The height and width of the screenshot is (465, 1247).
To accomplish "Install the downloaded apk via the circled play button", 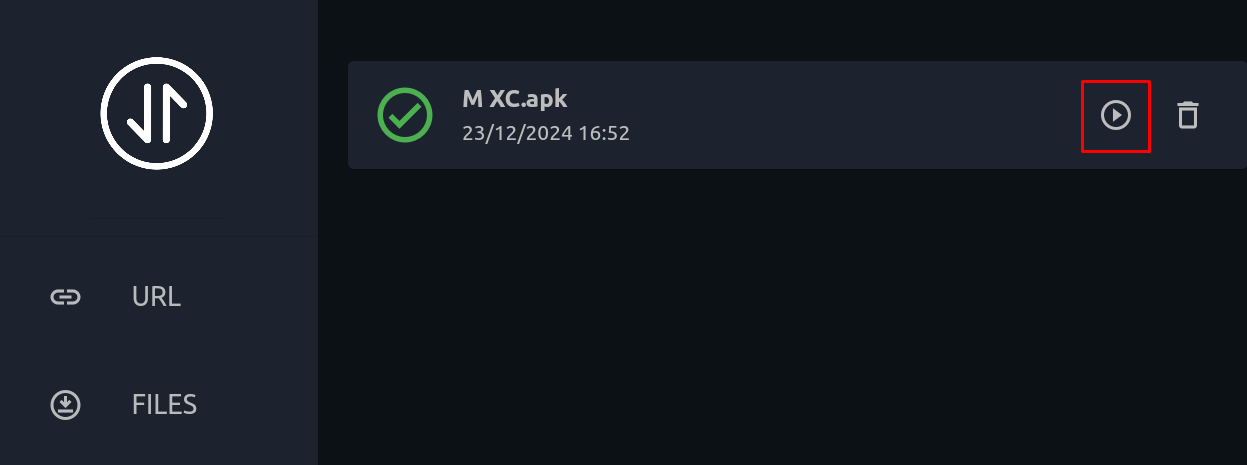I will point(1115,115).
